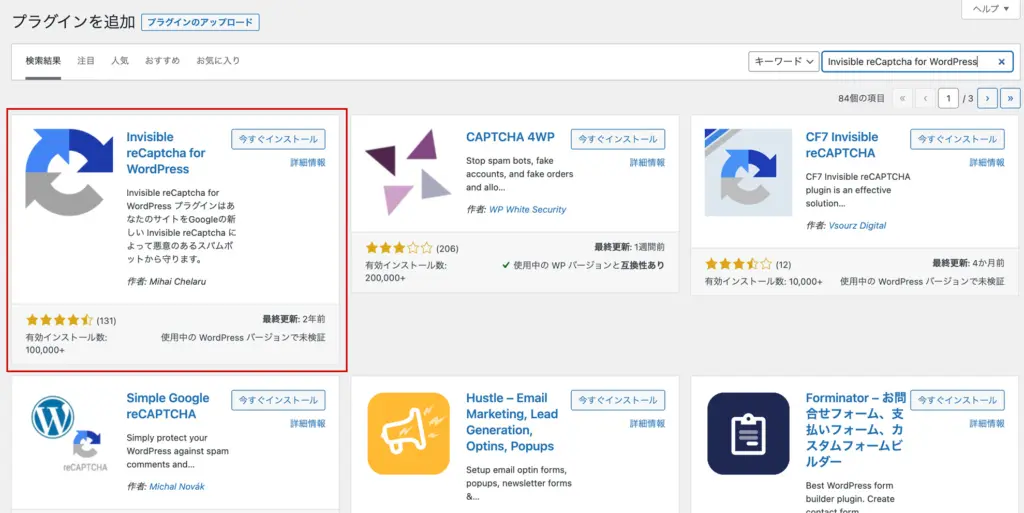This screenshot has height=513, width=1024.
Task: Open 詳細情報 for the Forminator plugin
Action: click(x=987, y=424)
